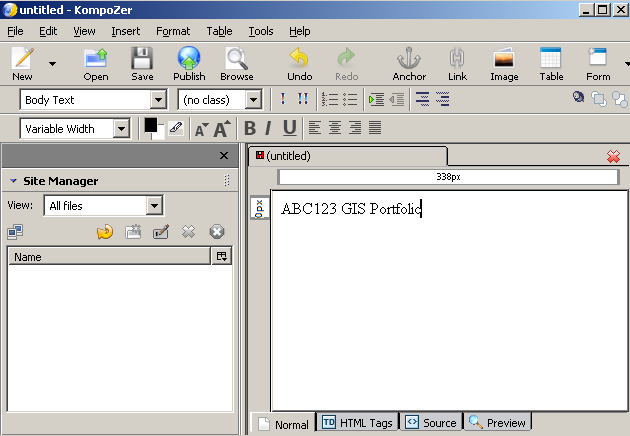The image size is (630, 436).
Task: Expand the Variable Width font dropdown
Action: 121,128
